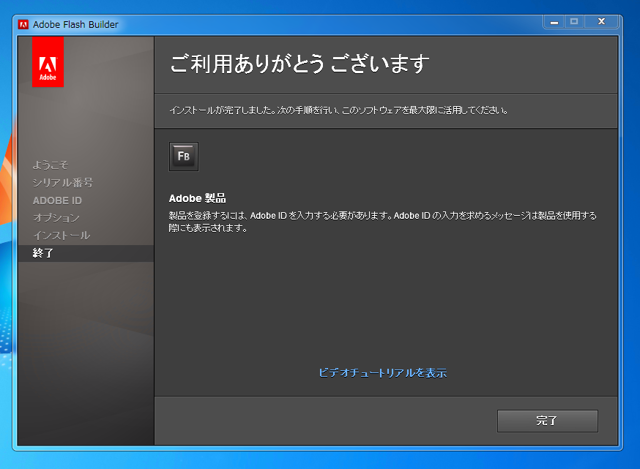Click the red Adobe logo in sidebar
Viewport: 640px width, 469px height.
pos(48,62)
